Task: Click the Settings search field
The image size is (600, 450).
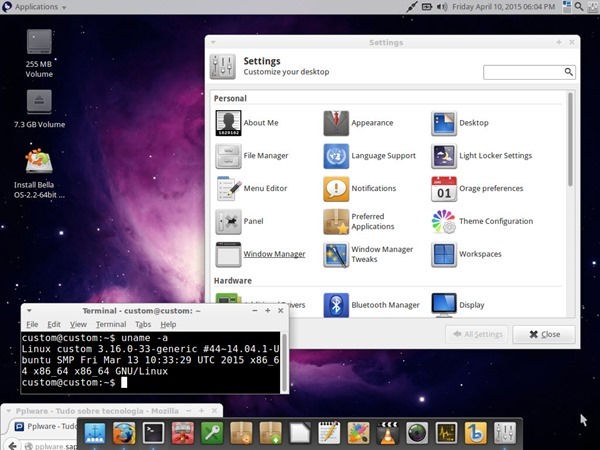Action: 529,72
